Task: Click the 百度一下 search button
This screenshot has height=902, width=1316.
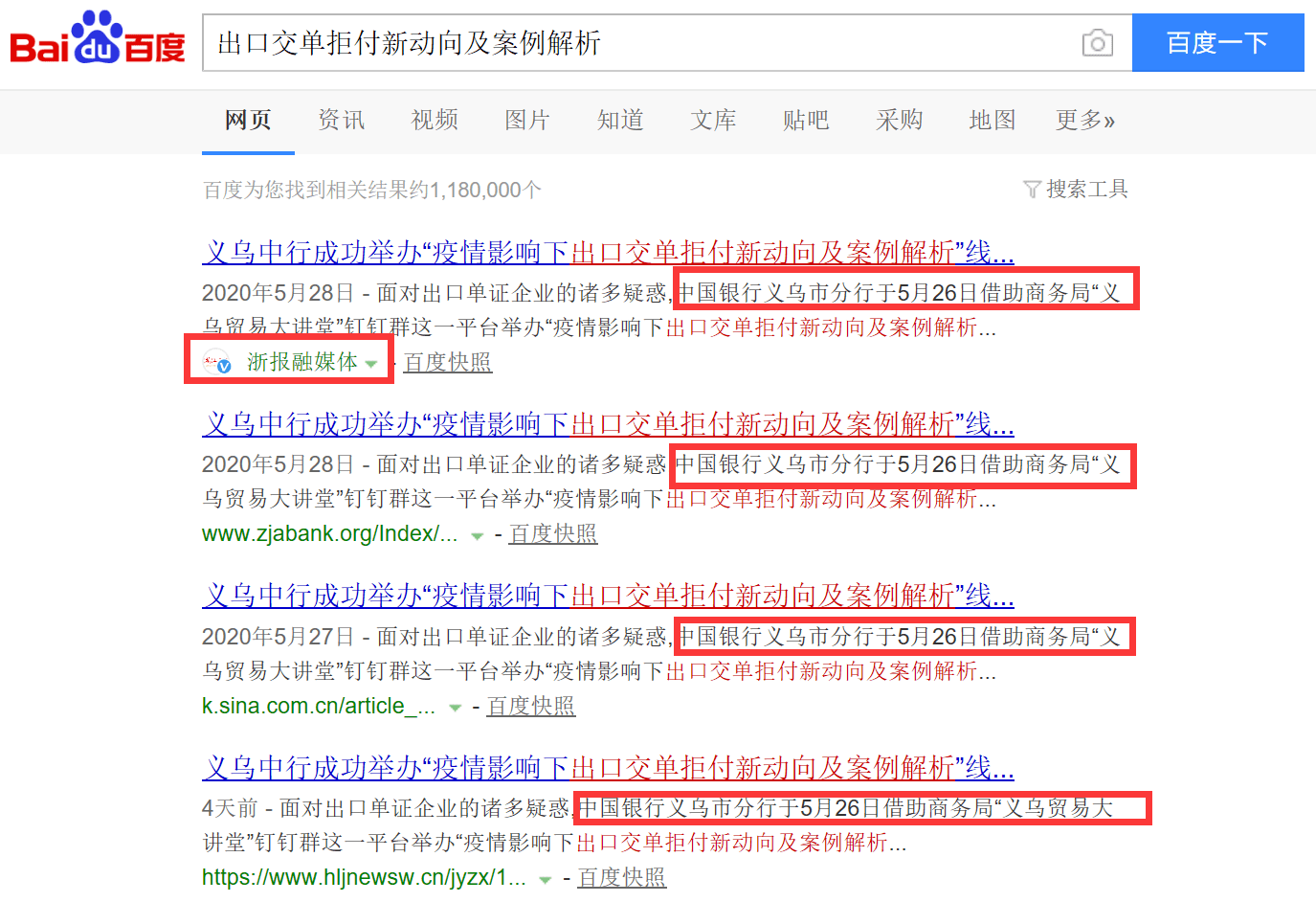Action: point(1217,43)
